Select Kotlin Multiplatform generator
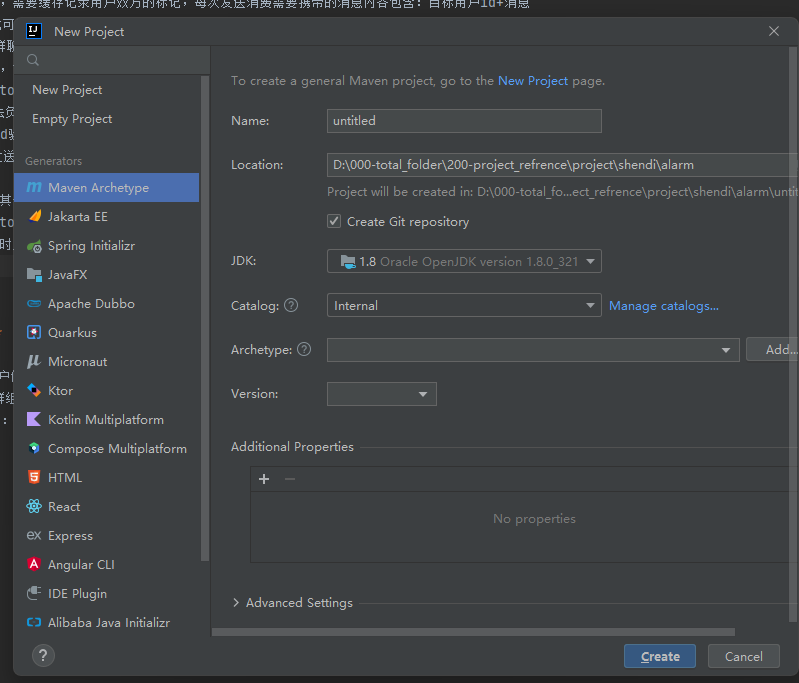The width and height of the screenshot is (799, 683). tap(106, 419)
